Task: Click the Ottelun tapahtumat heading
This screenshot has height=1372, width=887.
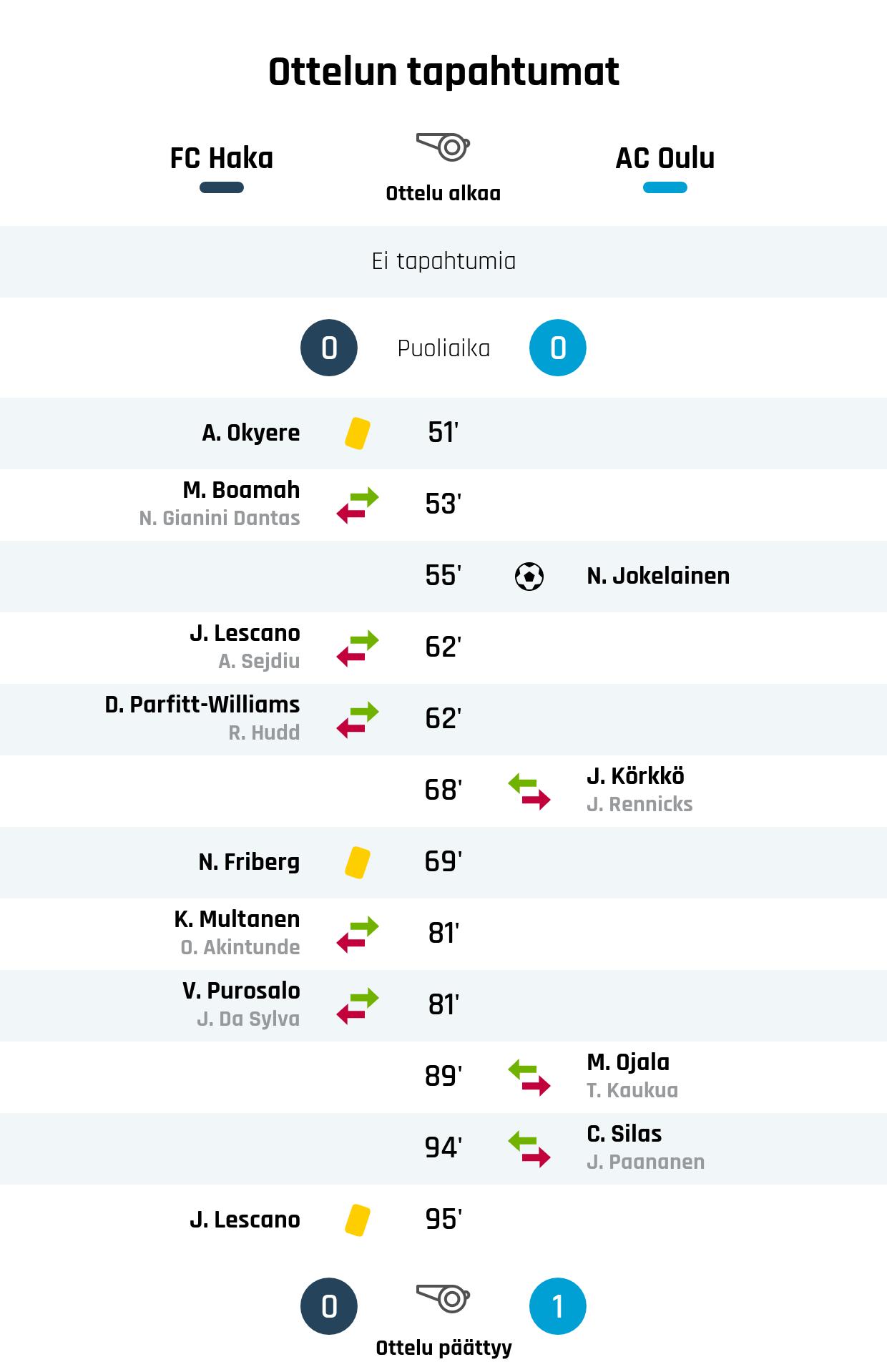Action: (x=443, y=72)
